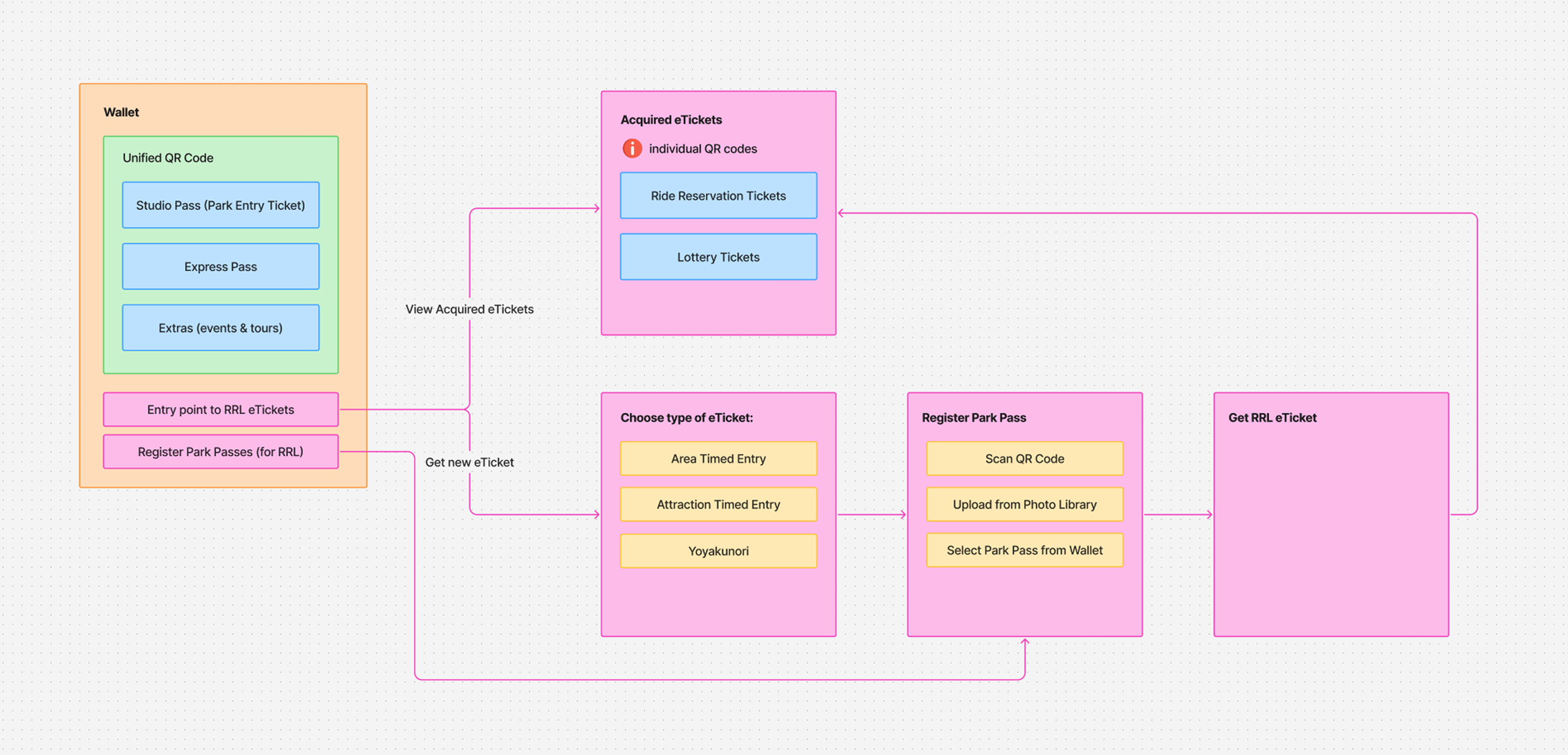The image size is (1568, 755).
Task: Select Upload from Photo Library option
Action: (1024, 505)
